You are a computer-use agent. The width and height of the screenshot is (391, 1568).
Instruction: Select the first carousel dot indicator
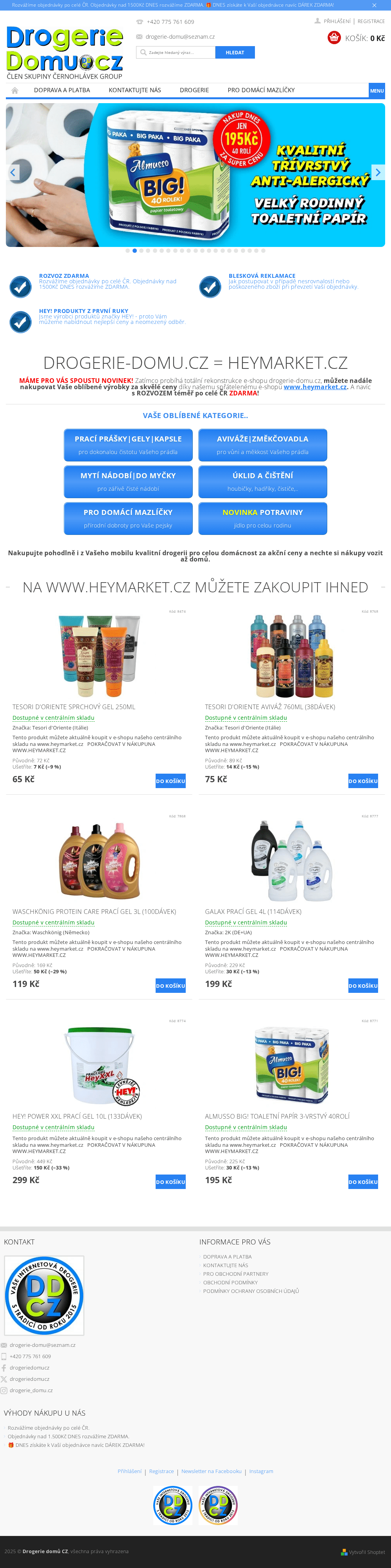tap(128, 251)
